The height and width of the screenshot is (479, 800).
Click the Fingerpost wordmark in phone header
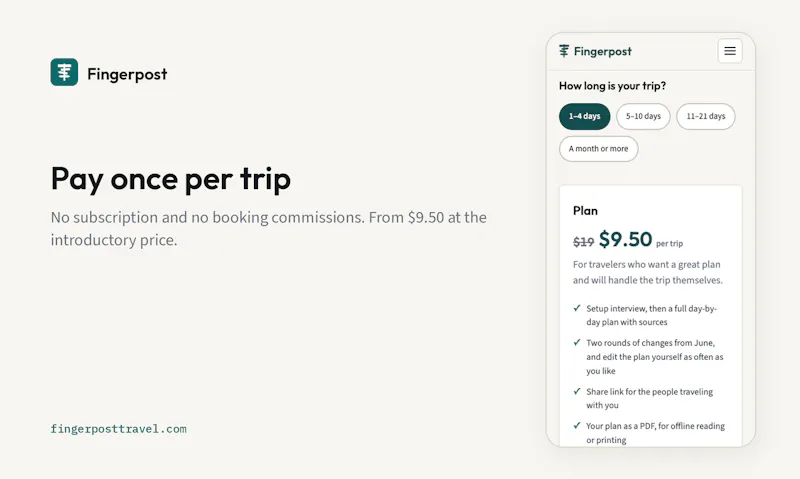[x=603, y=51]
